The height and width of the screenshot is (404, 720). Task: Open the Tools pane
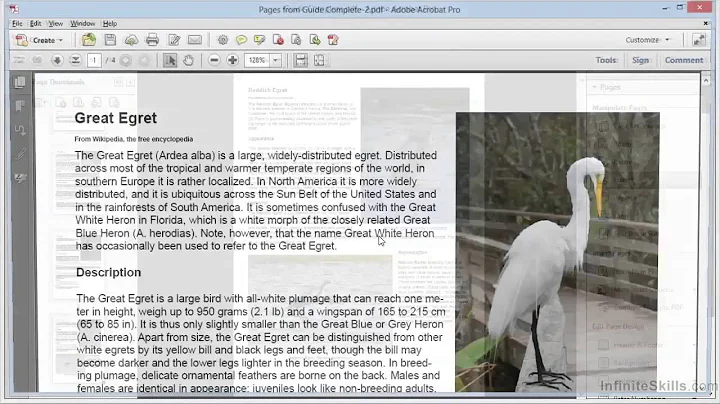[x=606, y=60]
